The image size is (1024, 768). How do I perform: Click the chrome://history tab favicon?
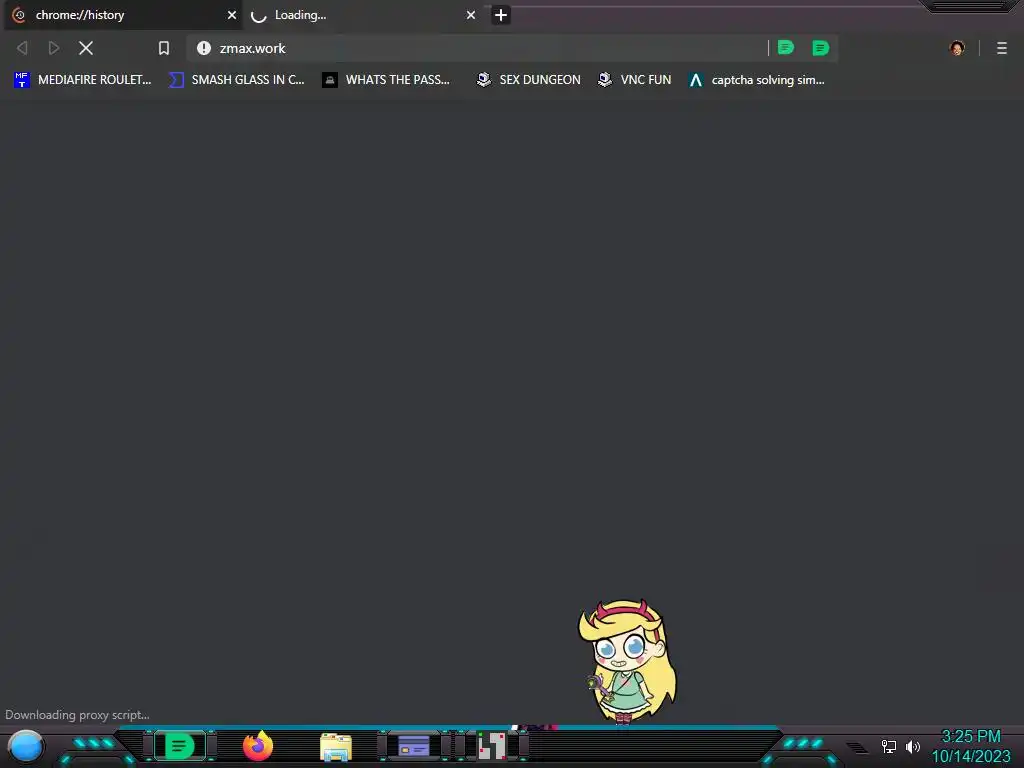pos(20,15)
